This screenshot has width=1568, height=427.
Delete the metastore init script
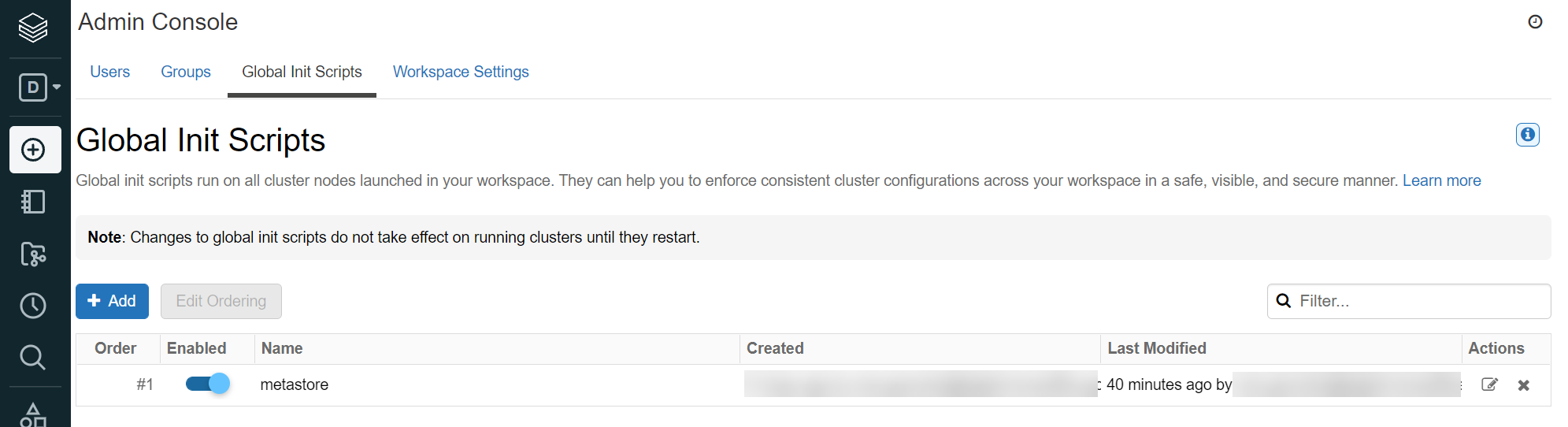(1524, 385)
